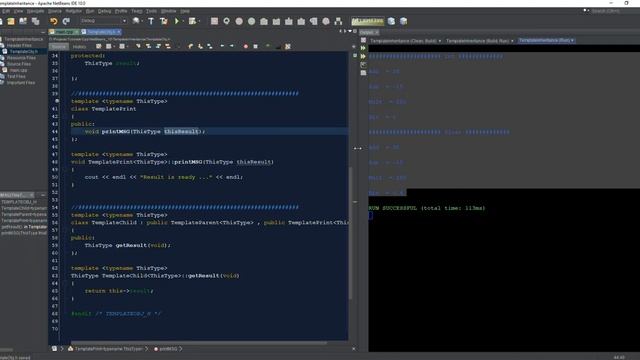
Task: Select the Source view tab
Action: tap(58, 47)
